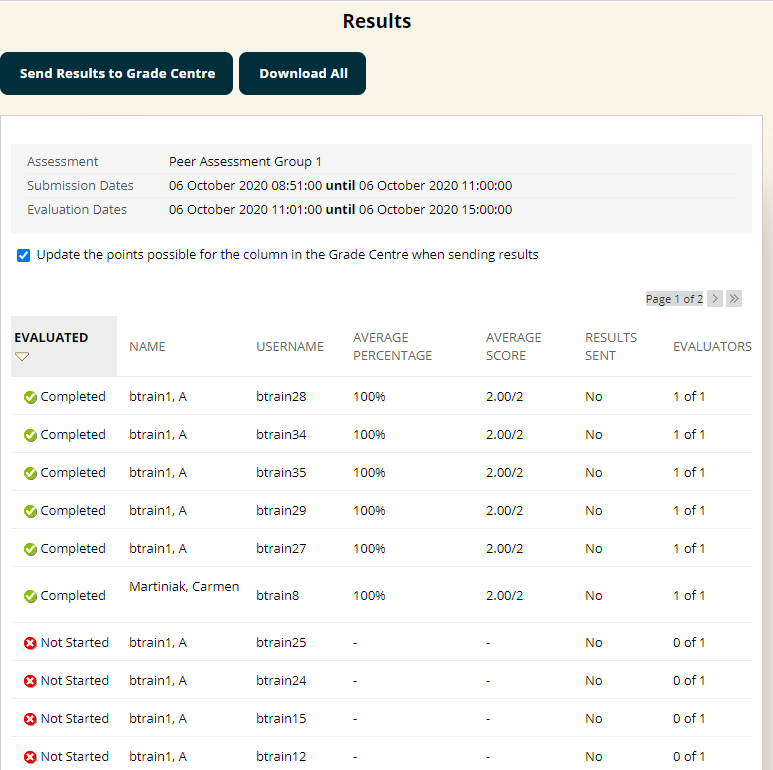The width and height of the screenshot is (773, 770).
Task: Jump to last page double arrow
Action: [734, 299]
